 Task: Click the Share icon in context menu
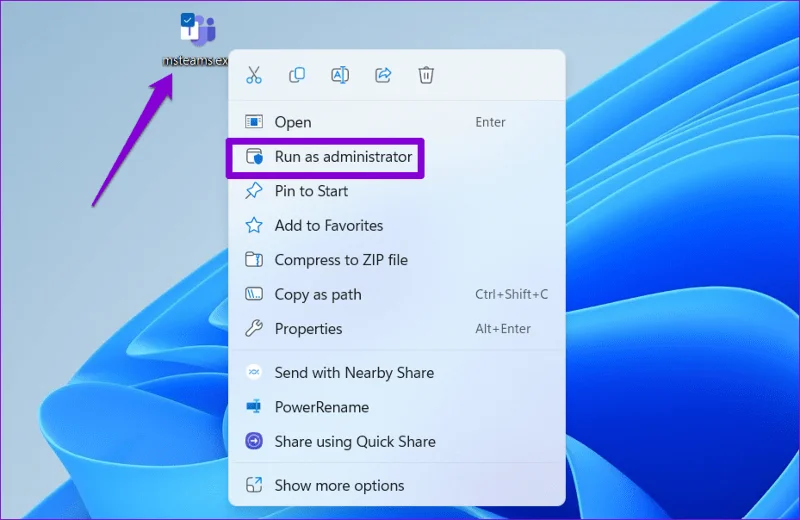[383, 75]
